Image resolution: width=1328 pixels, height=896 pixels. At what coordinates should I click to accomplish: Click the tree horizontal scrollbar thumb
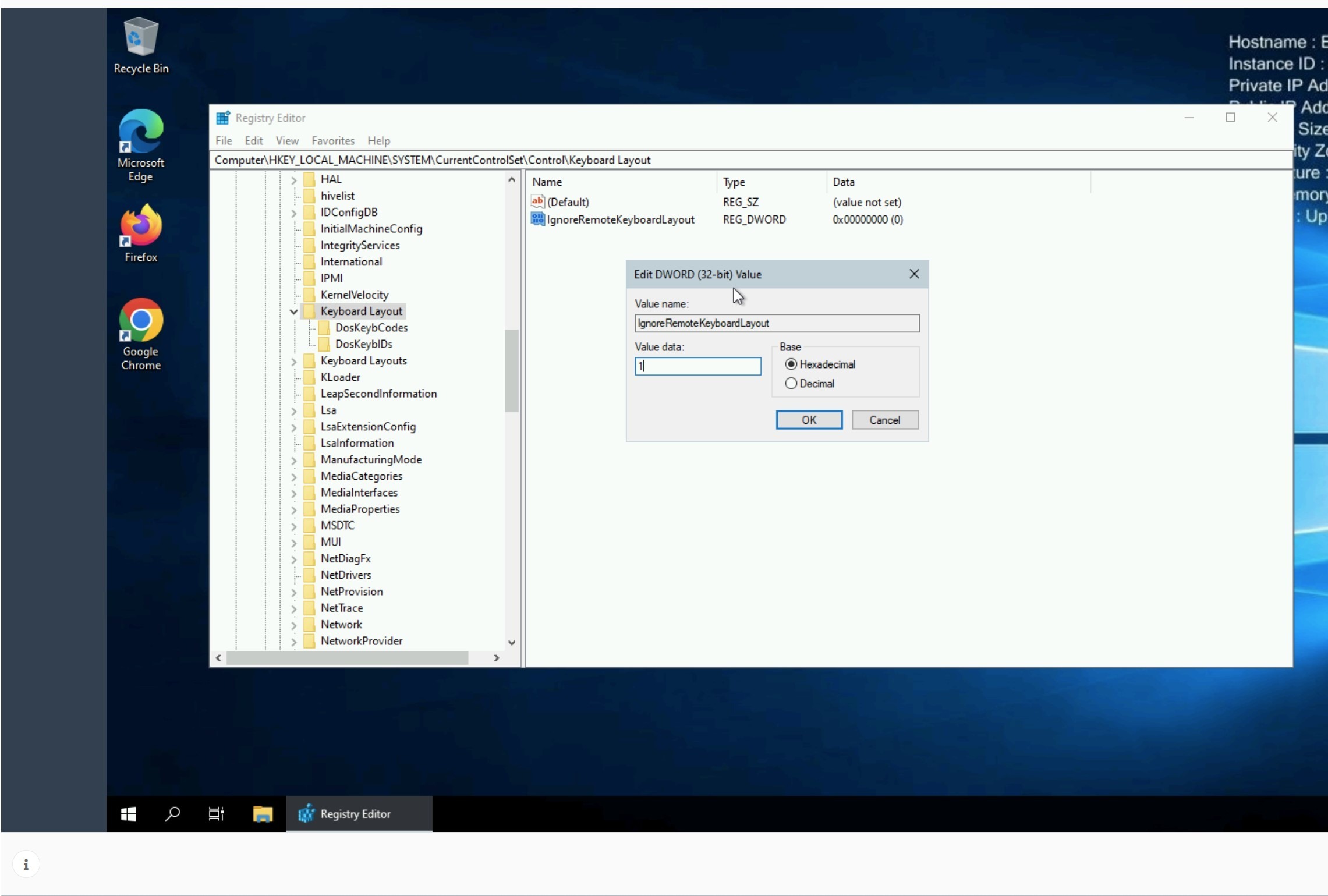(x=347, y=657)
